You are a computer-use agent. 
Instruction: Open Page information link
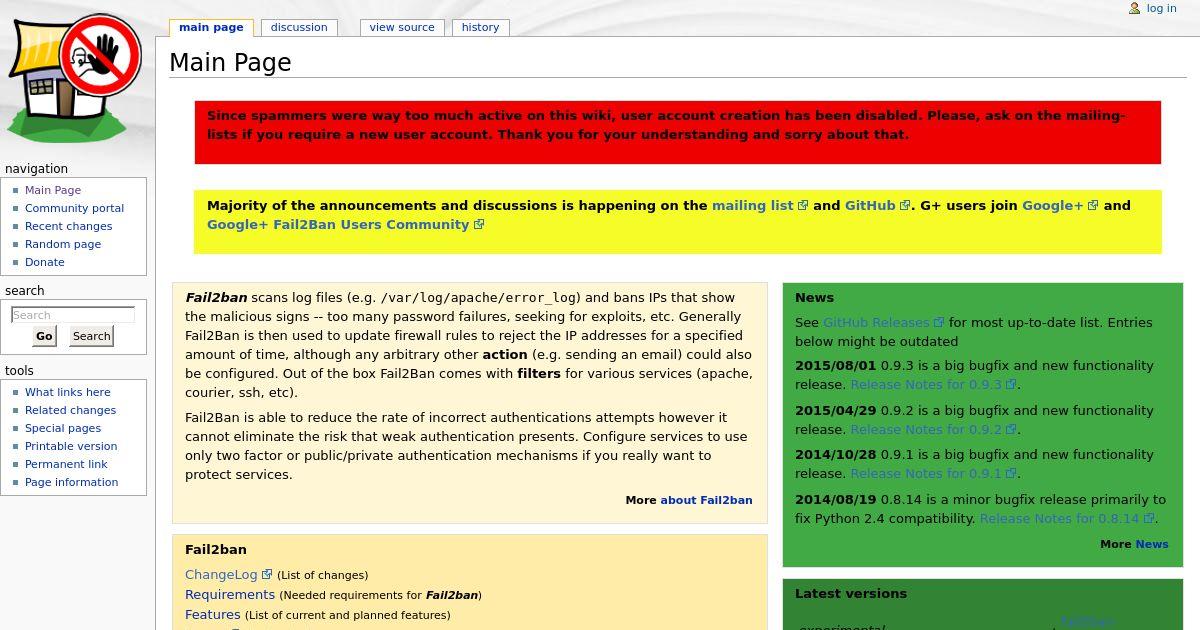pos(72,482)
